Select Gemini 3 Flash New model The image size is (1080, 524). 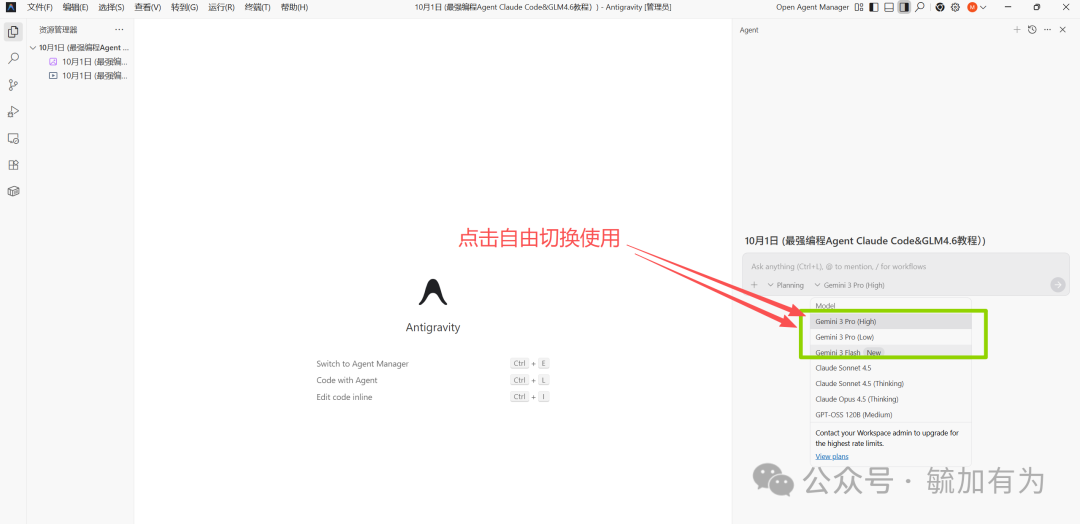pyautogui.click(x=891, y=353)
